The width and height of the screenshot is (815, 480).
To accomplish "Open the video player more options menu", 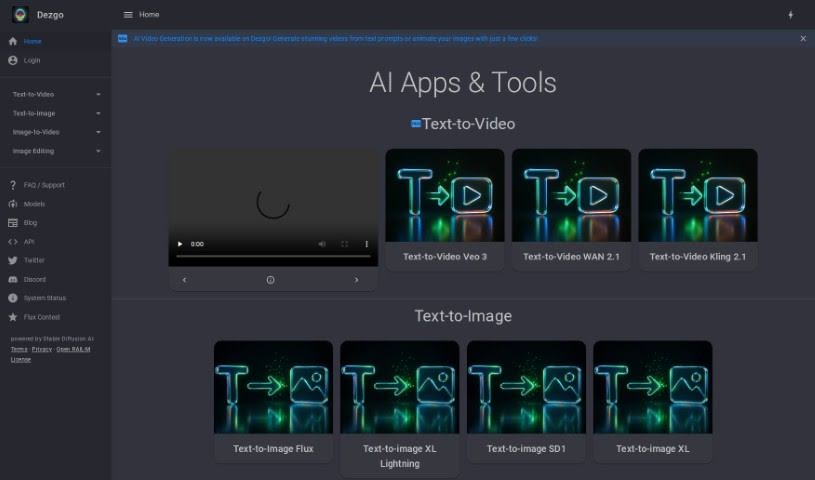I will (x=366, y=244).
